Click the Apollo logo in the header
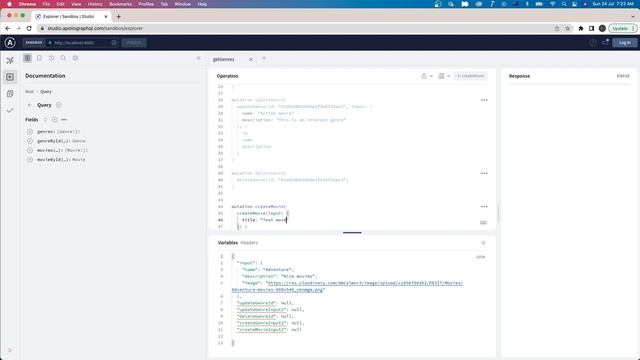 click(x=10, y=42)
